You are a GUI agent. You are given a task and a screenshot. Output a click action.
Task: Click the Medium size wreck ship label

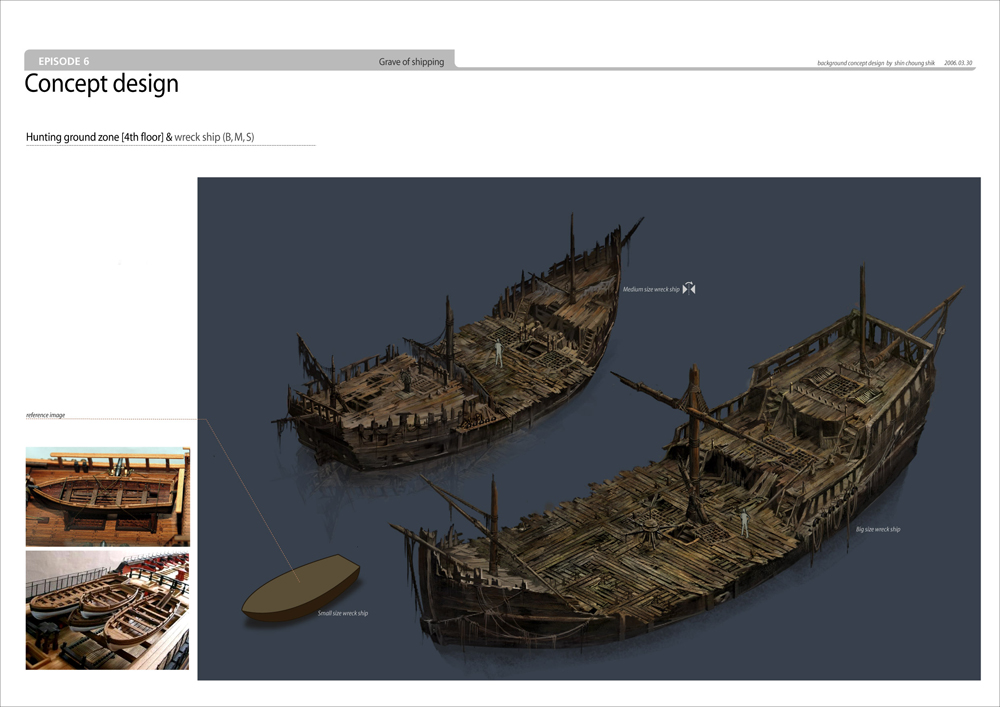tap(651, 289)
